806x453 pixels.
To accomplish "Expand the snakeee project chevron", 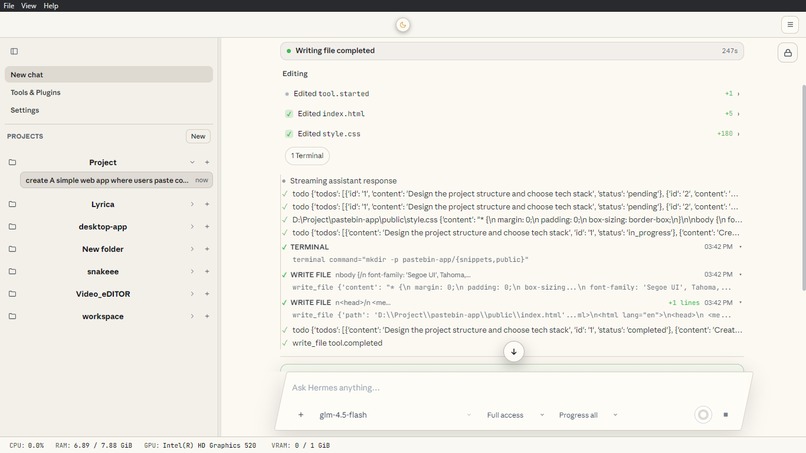I will (192, 271).
